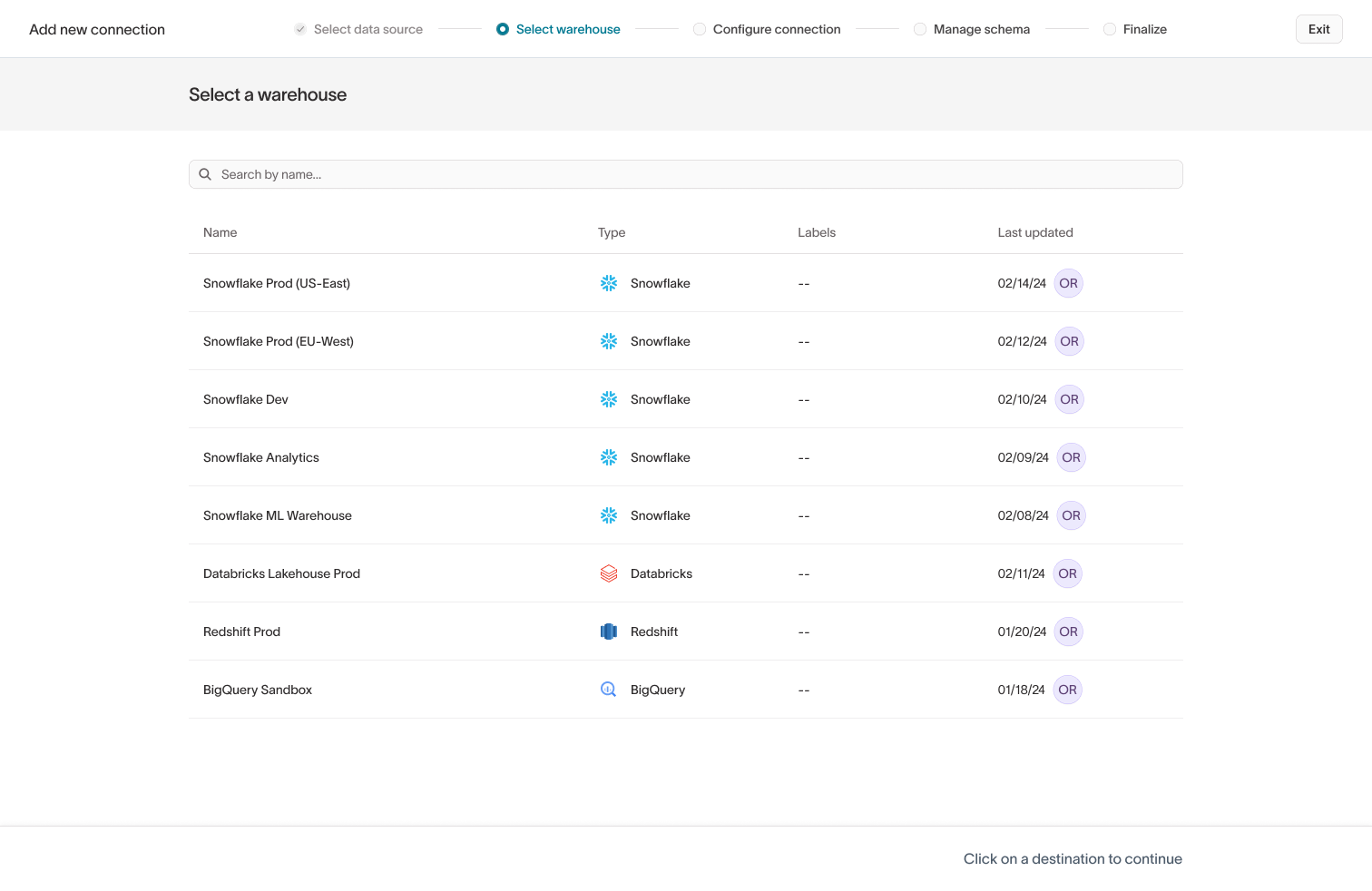Click the Snowflake icon for Snowflake Prod (US-East)
Screen dimensions: 1372x891
[609, 283]
